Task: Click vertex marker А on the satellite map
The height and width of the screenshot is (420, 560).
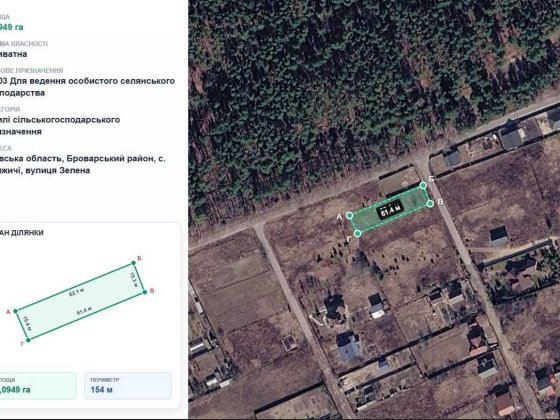Action: (x=350, y=215)
